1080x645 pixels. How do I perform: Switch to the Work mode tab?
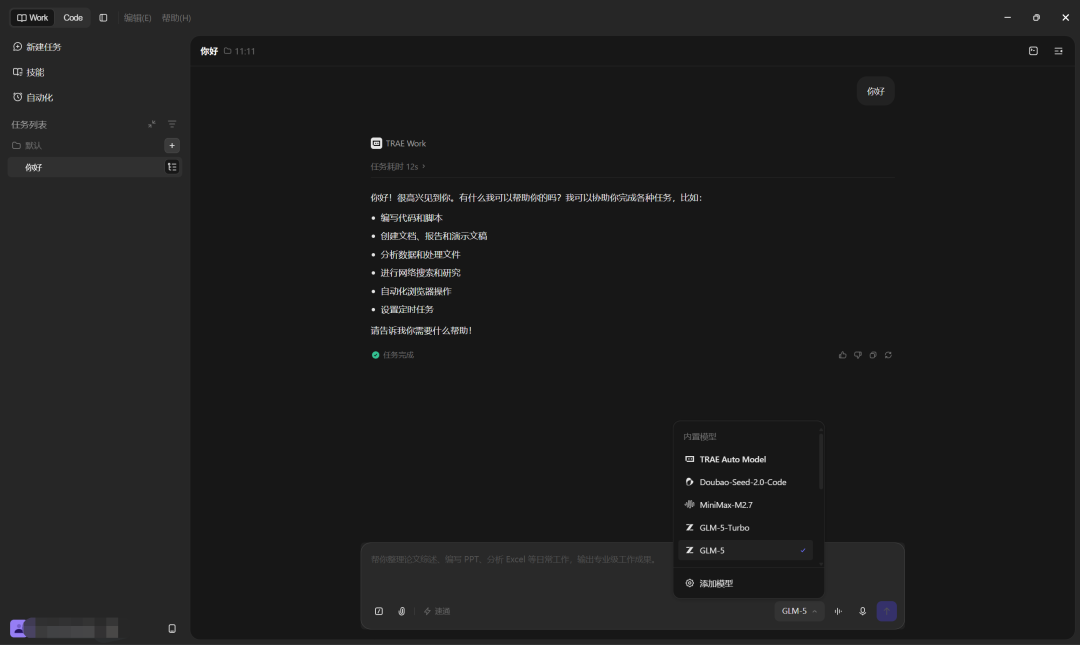tap(32, 18)
